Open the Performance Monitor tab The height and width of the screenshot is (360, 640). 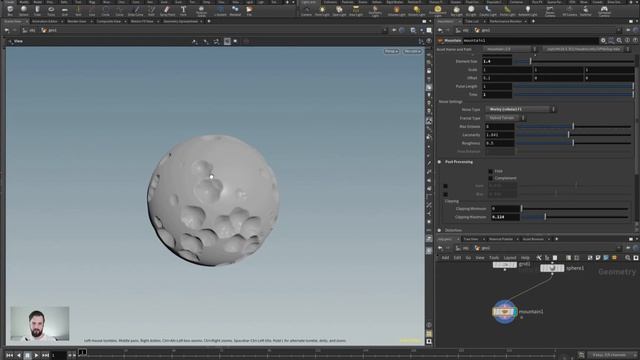506,21
